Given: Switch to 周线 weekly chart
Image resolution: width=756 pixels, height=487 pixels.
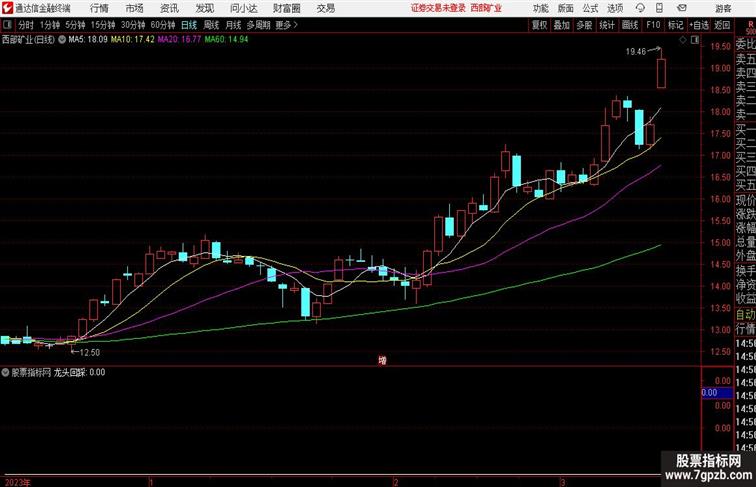Looking at the screenshot, I should pos(211,25).
